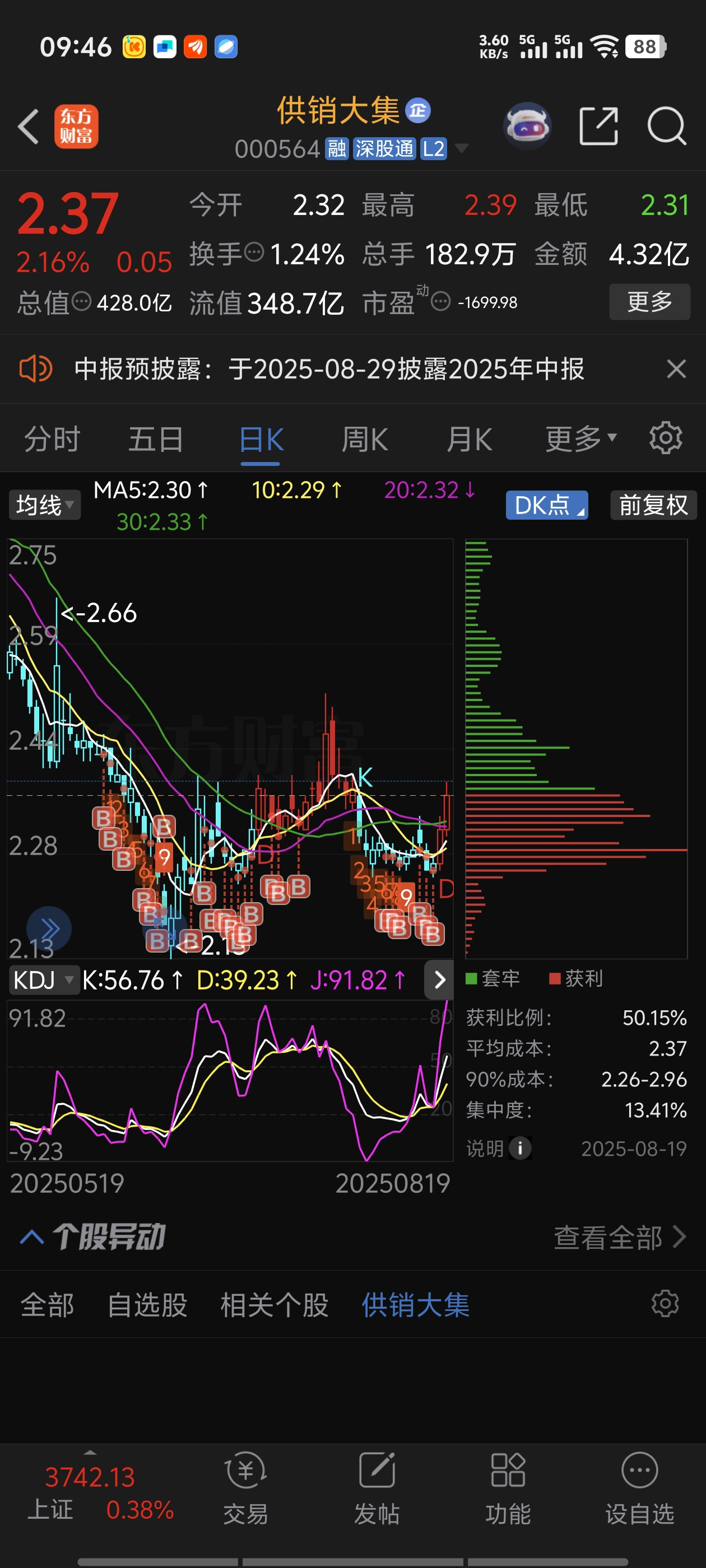706x1568 pixels.
Task: Open the AI robot assistant icon
Action: 527,126
